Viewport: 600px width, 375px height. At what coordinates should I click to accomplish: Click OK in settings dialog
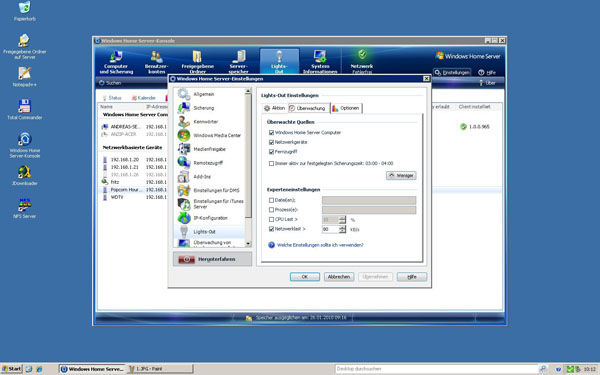(x=305, y=277)
